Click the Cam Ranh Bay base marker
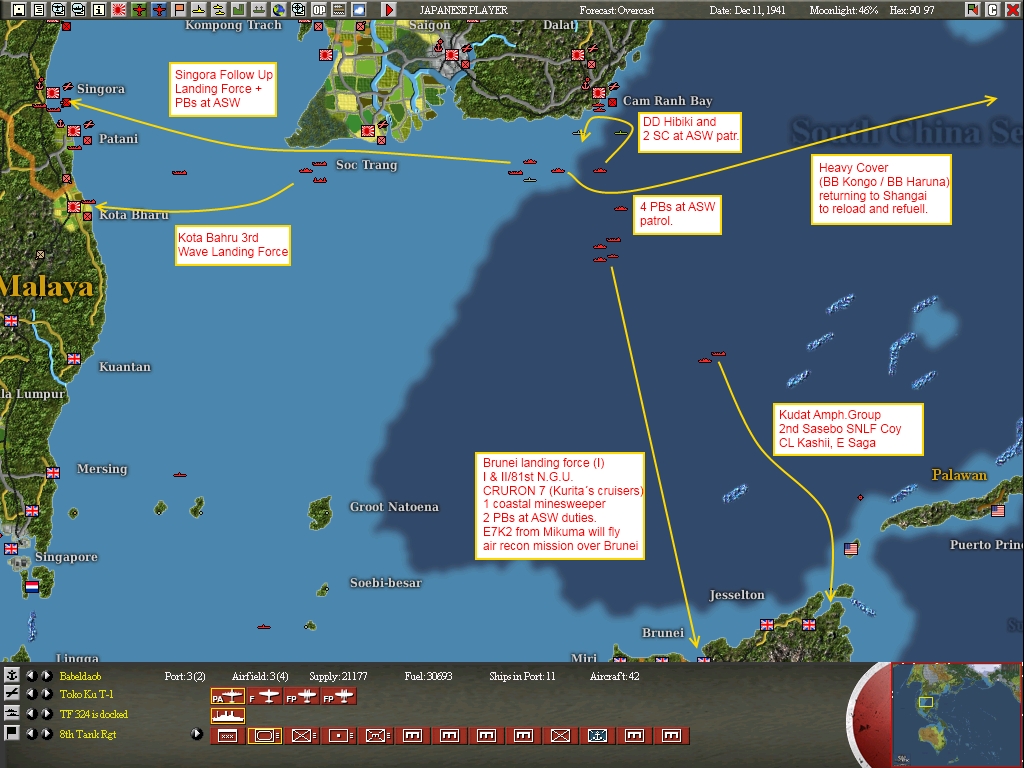1024x768 pixels. click(x=599, y=93)
